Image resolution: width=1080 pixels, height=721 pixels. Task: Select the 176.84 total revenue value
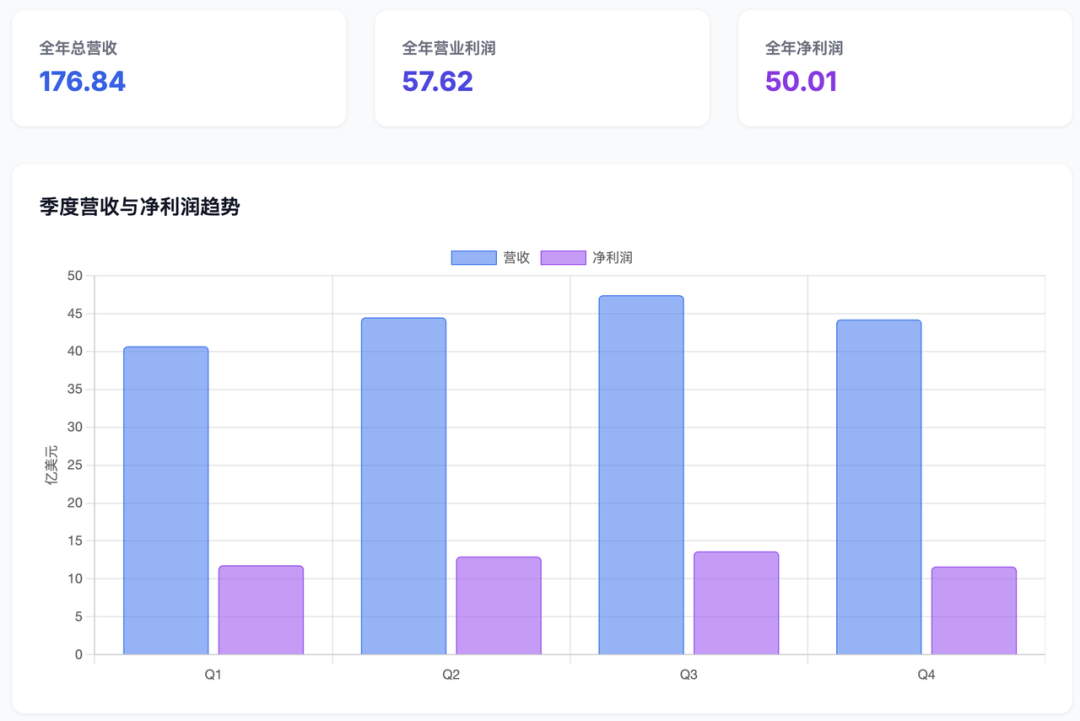[x=83, y=82]
